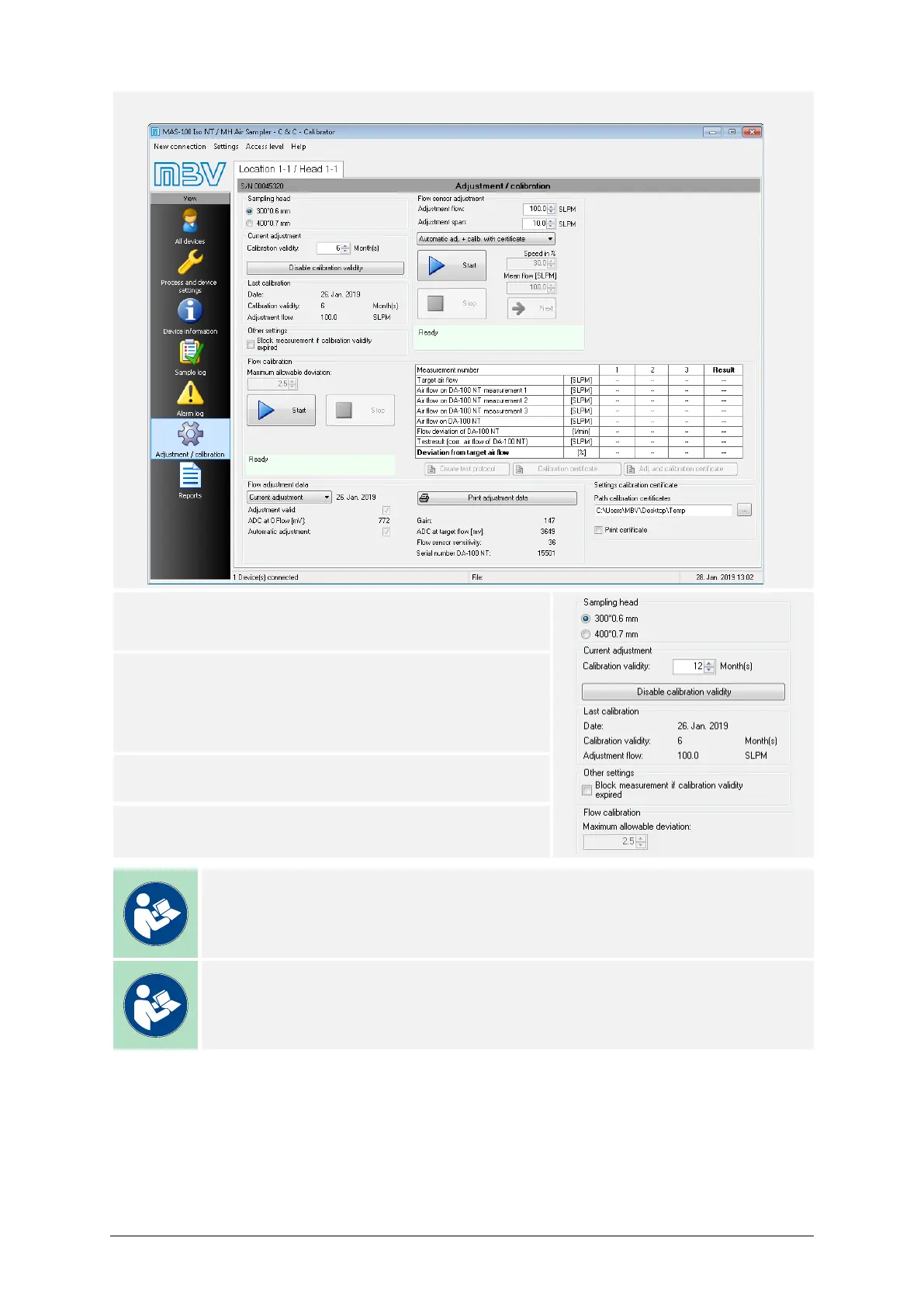Open the Settings menu
The height and width of the screenshot is (1307, 924).
226,147
